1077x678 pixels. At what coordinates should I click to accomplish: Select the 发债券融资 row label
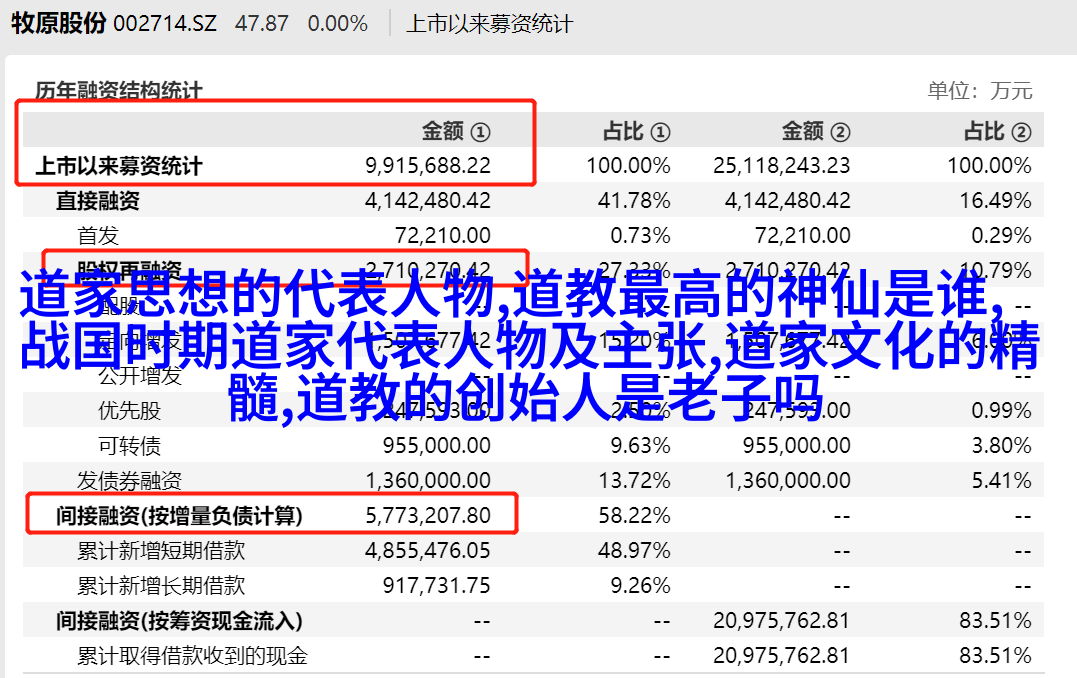click(x=129, y=481)
